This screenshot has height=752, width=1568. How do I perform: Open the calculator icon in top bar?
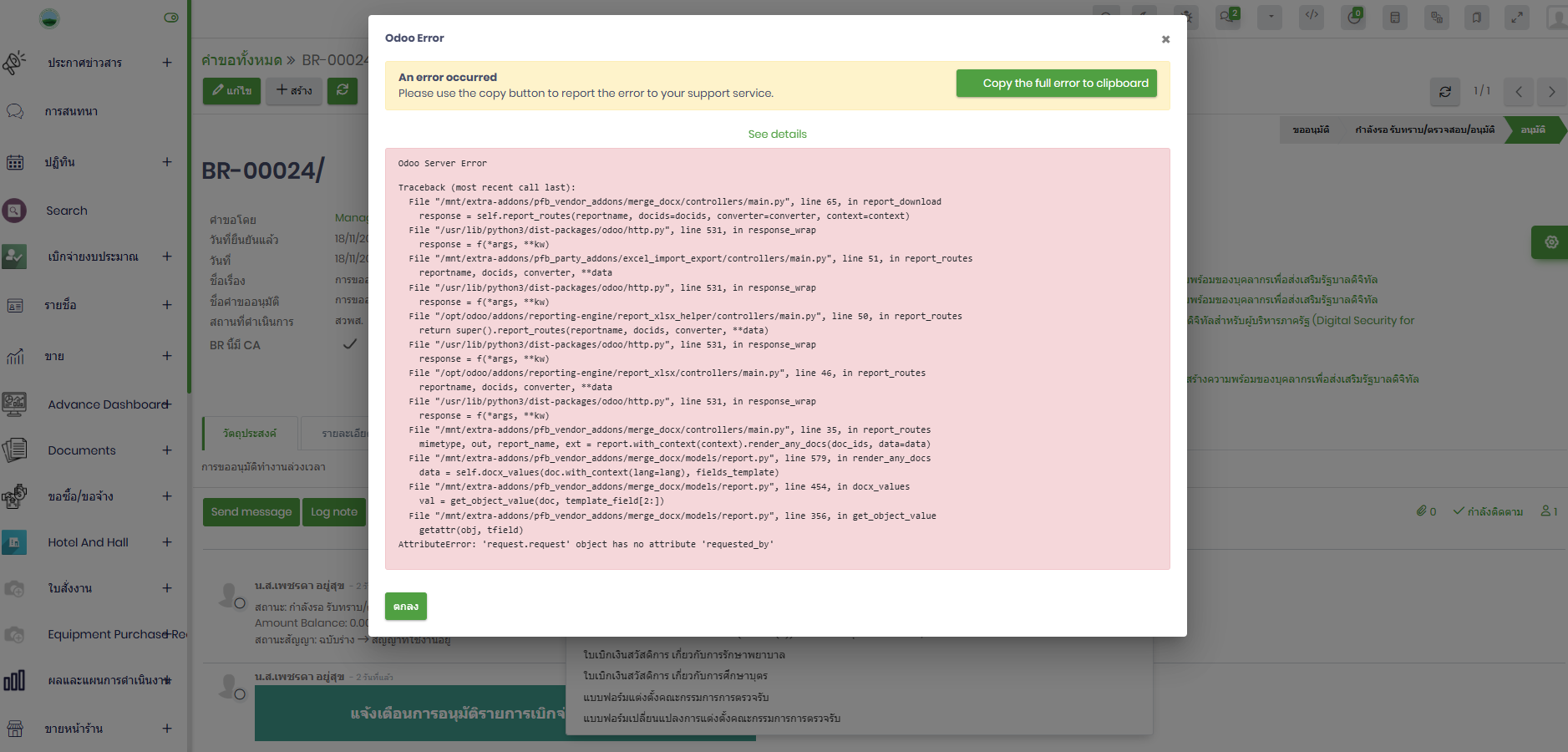(x=1394, y=17)
